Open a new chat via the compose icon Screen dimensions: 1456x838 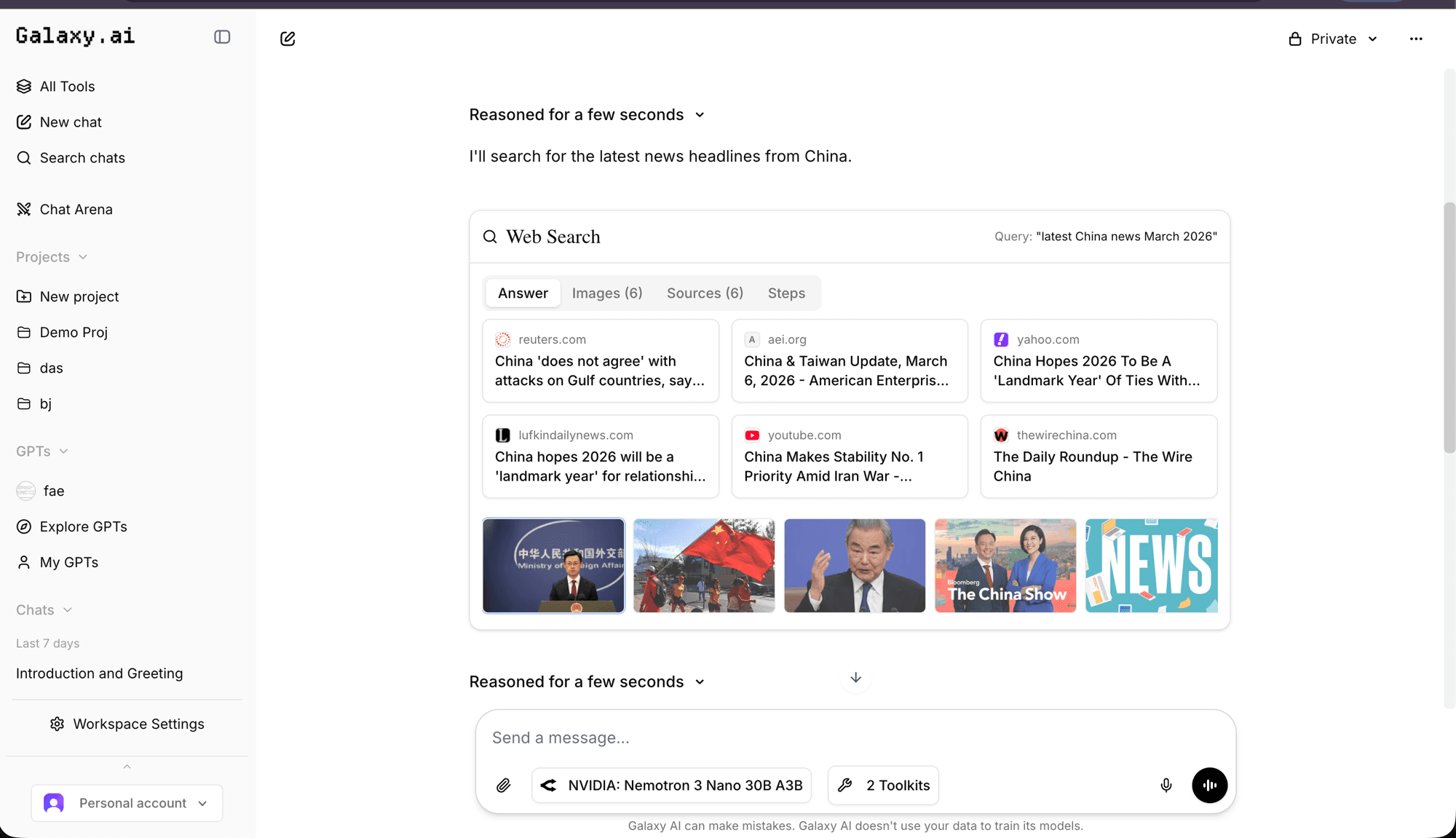point(288,39)
